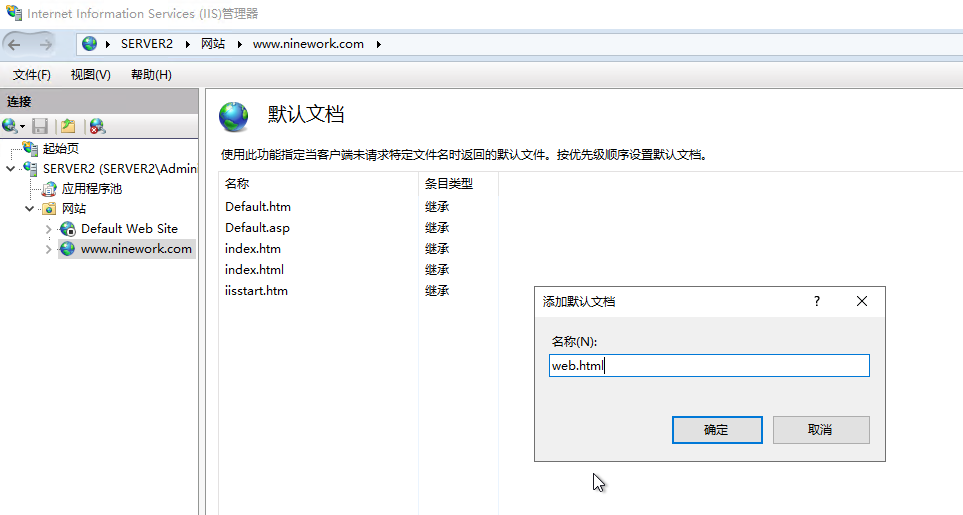Click the save connections floppy disk icon
Image resolution: width=963 pixels, height=515 pixels.
[40, 126]
